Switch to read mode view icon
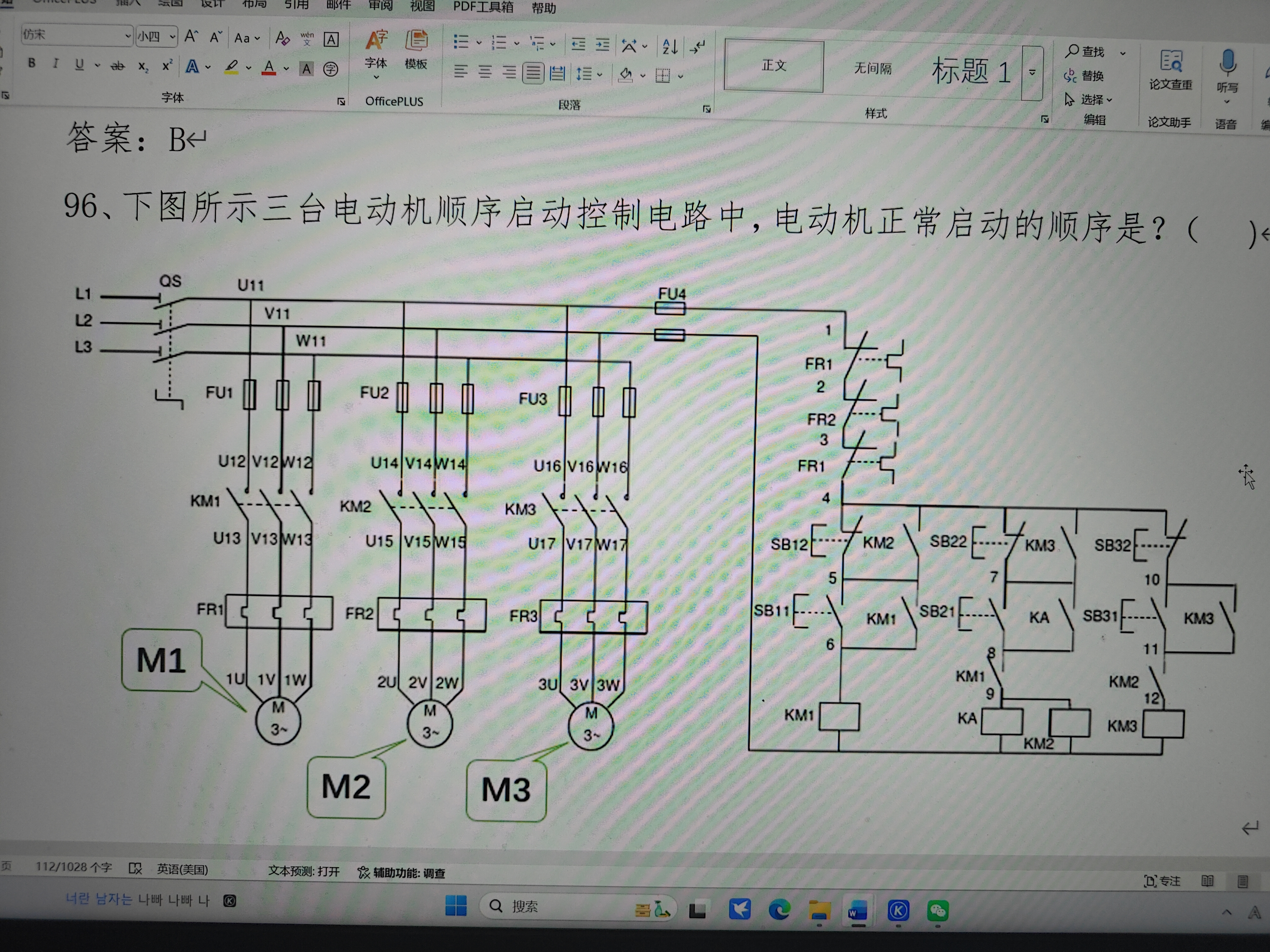 point(1207,881)
